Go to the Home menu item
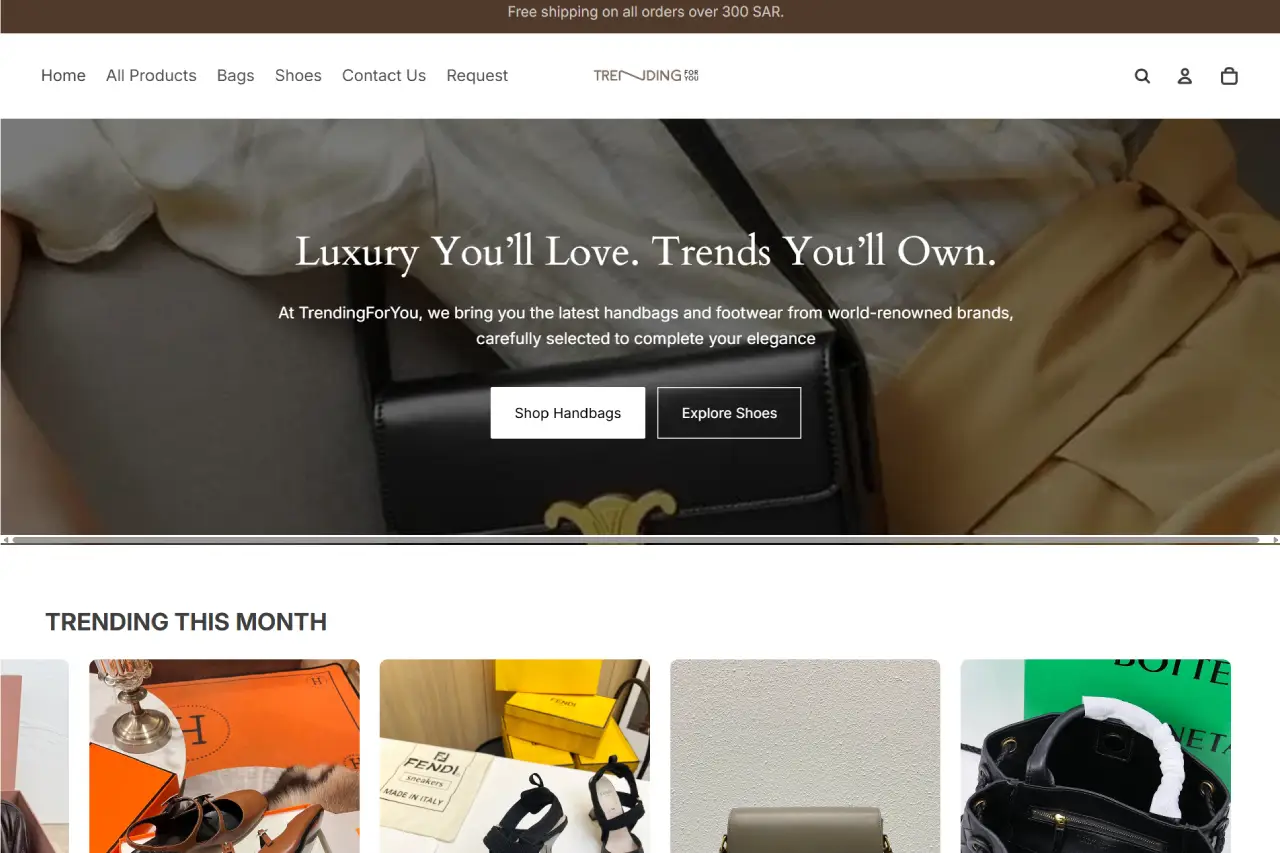This screenshot has height=853, width=1280. pos(63,76)
